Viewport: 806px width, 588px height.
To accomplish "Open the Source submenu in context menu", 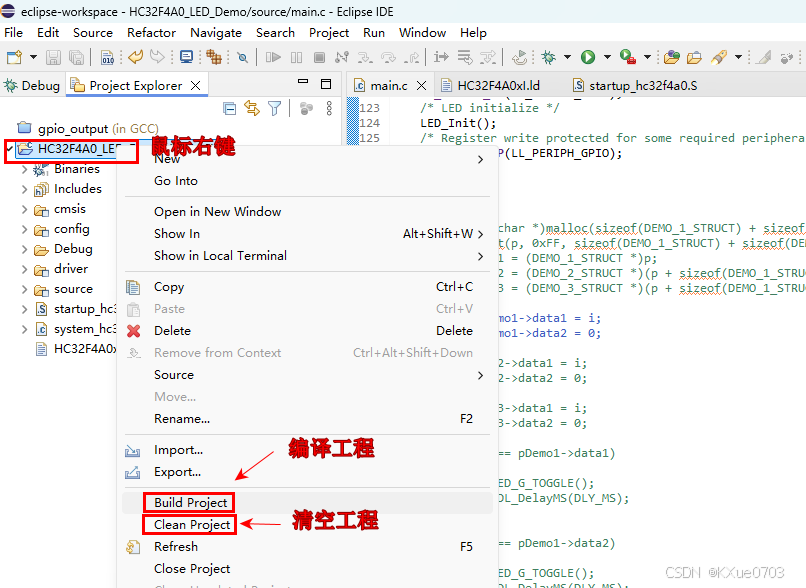I will (x=307, y=375).
